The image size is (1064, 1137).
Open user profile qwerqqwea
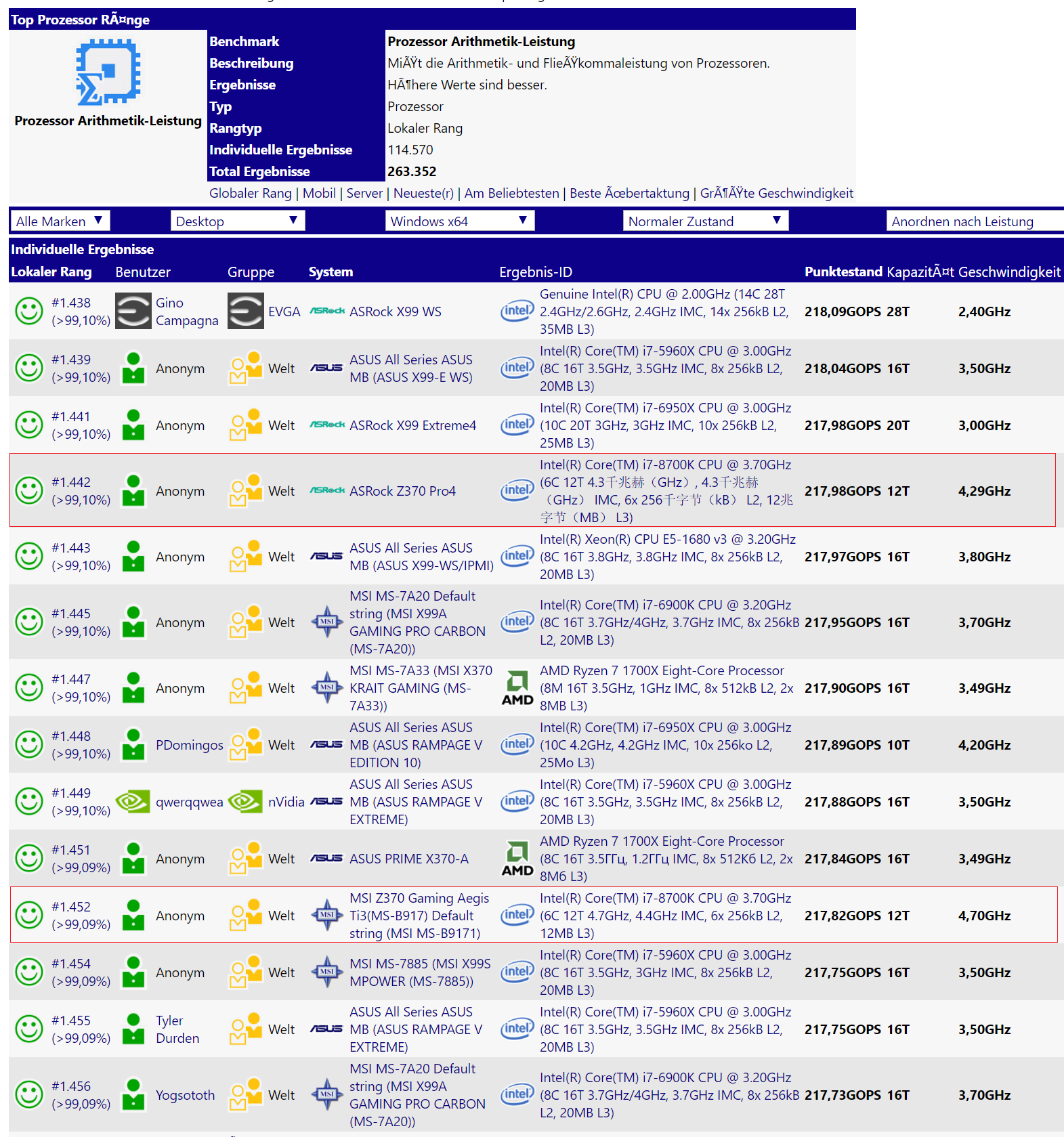coord(190,802)
